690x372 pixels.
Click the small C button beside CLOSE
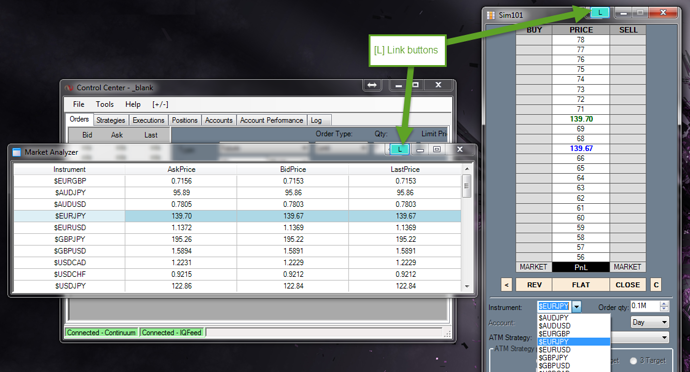click(656, 285)
